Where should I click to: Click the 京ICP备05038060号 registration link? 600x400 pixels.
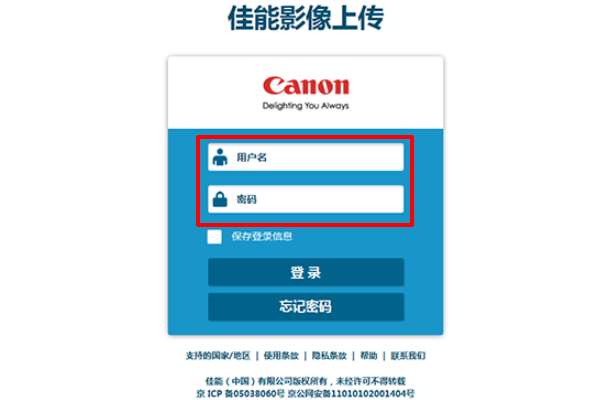coord(241,393)
